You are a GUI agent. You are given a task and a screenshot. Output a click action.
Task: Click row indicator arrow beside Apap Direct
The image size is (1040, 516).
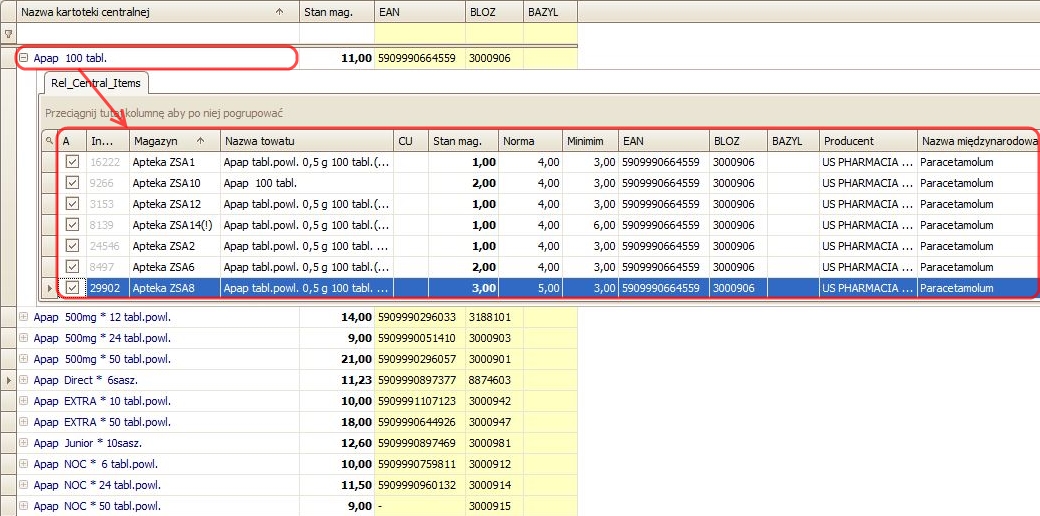(x=8, y=380)
